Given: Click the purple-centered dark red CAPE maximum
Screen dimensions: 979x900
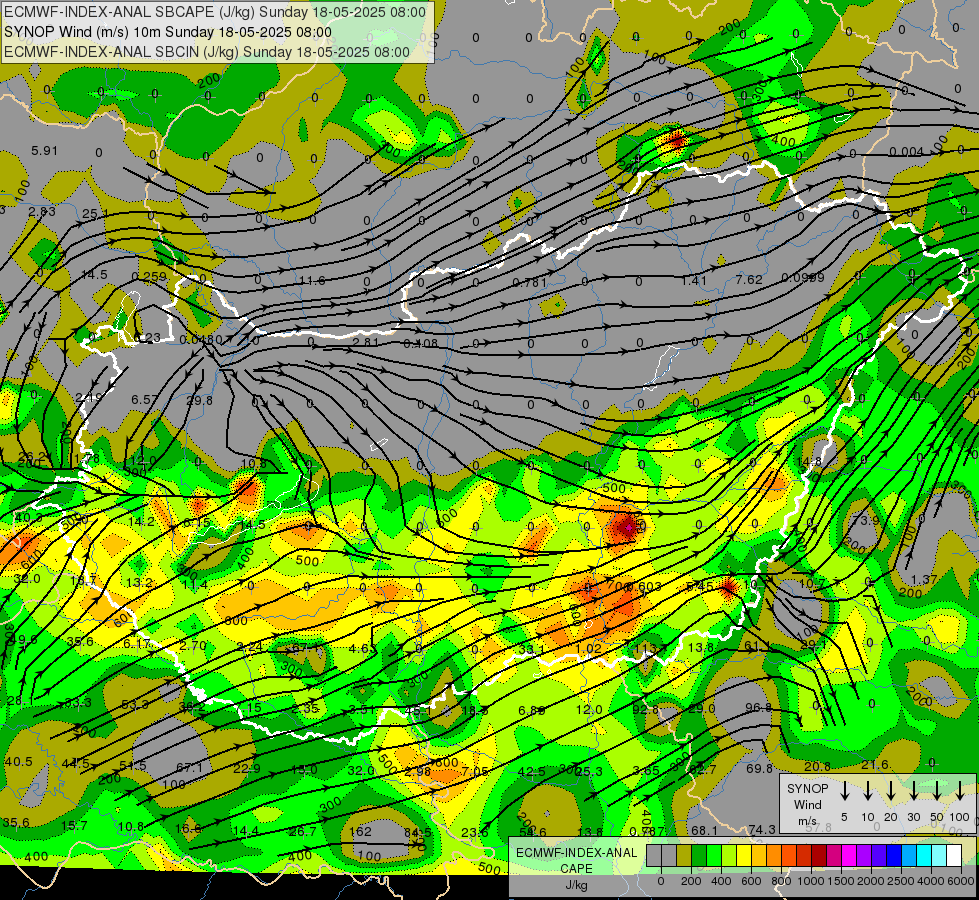Looking at the screenshot, I should 627,528.
